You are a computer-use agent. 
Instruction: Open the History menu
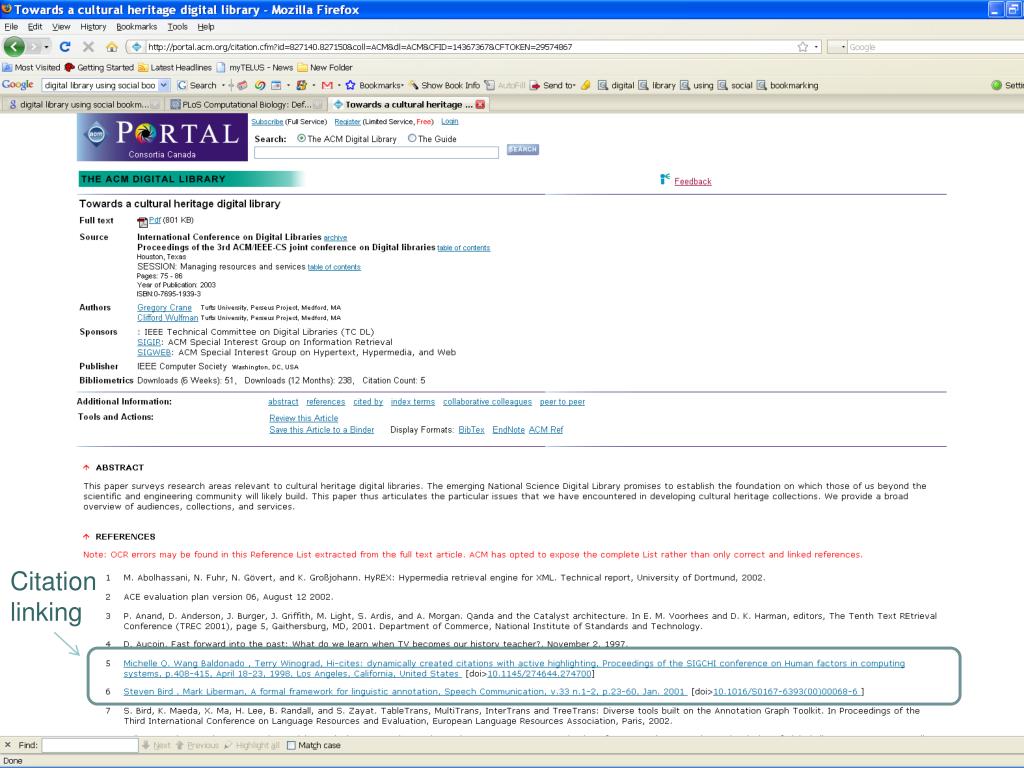click(x=93, y=27)
